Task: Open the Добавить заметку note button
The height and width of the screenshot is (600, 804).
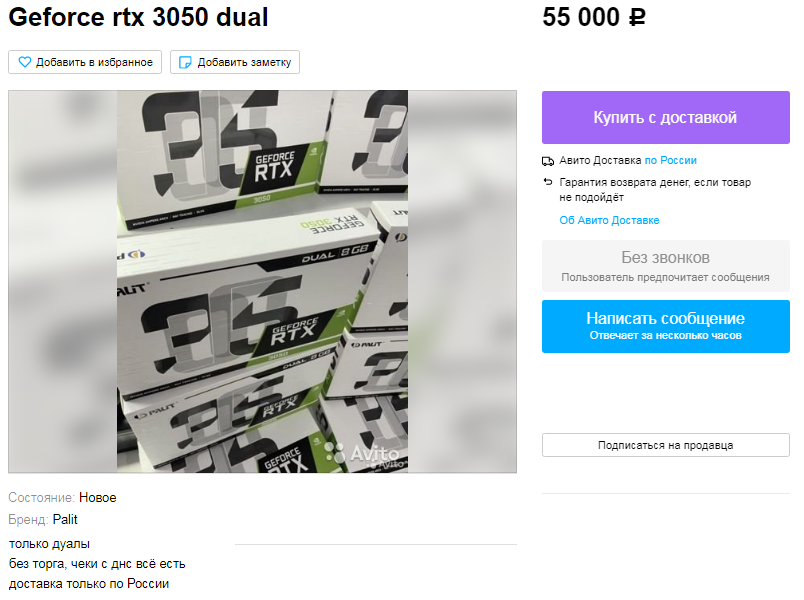Action: point(235,62)
